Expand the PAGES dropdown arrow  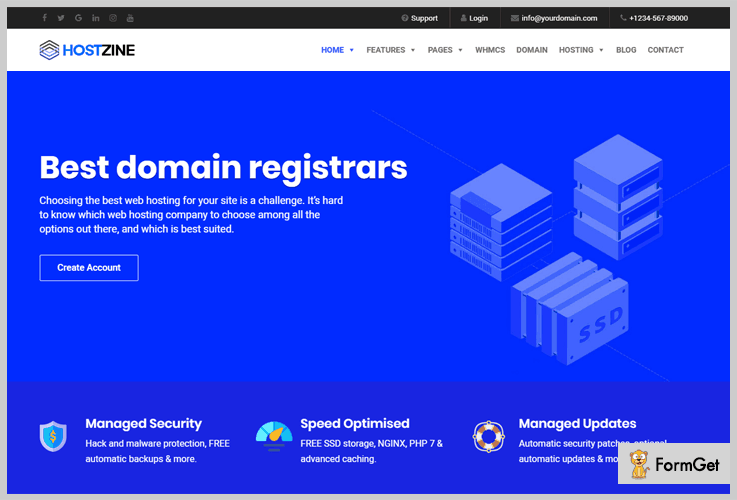coord(461,50)
